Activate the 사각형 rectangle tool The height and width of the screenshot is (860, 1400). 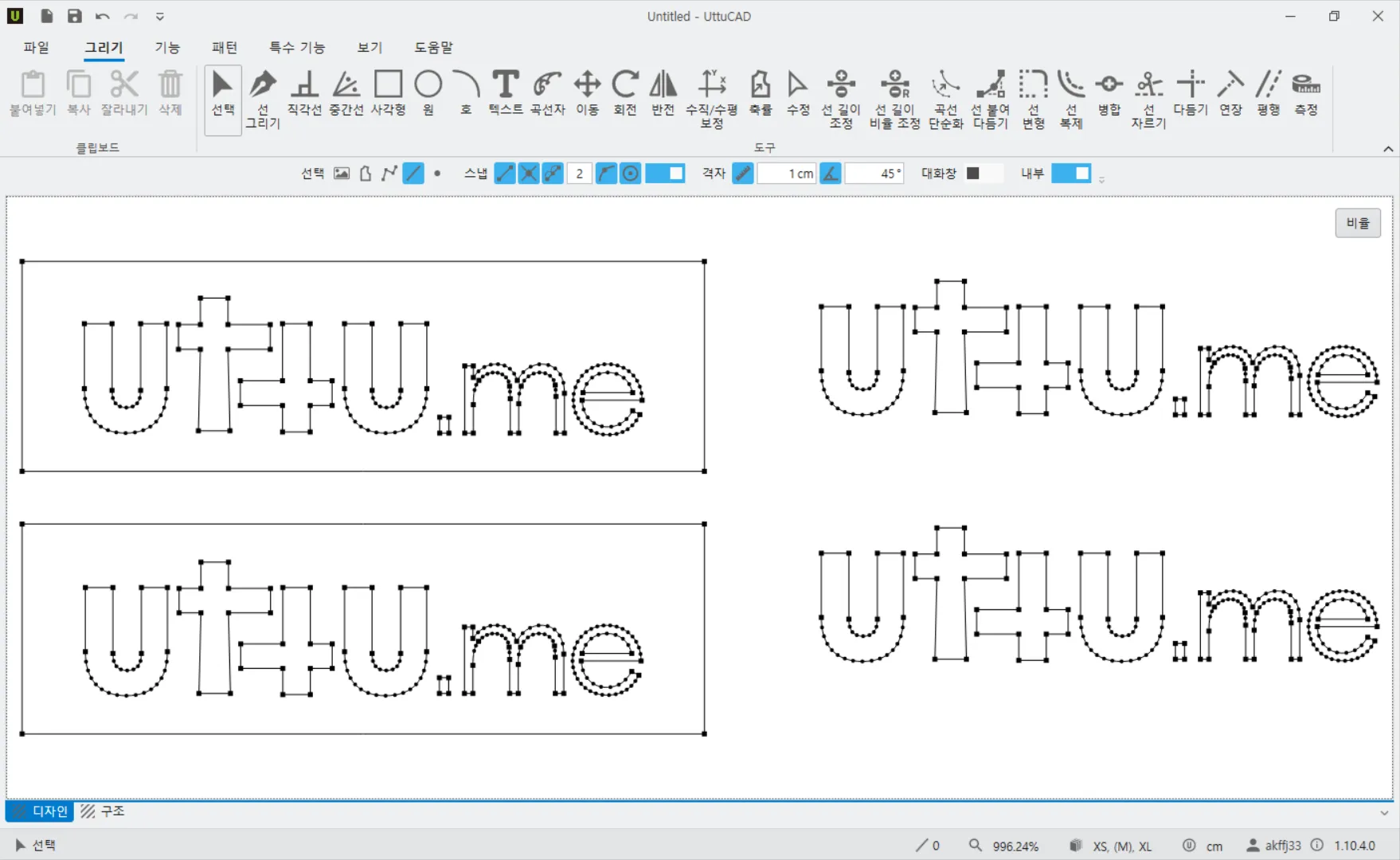(x=389, y=94)
